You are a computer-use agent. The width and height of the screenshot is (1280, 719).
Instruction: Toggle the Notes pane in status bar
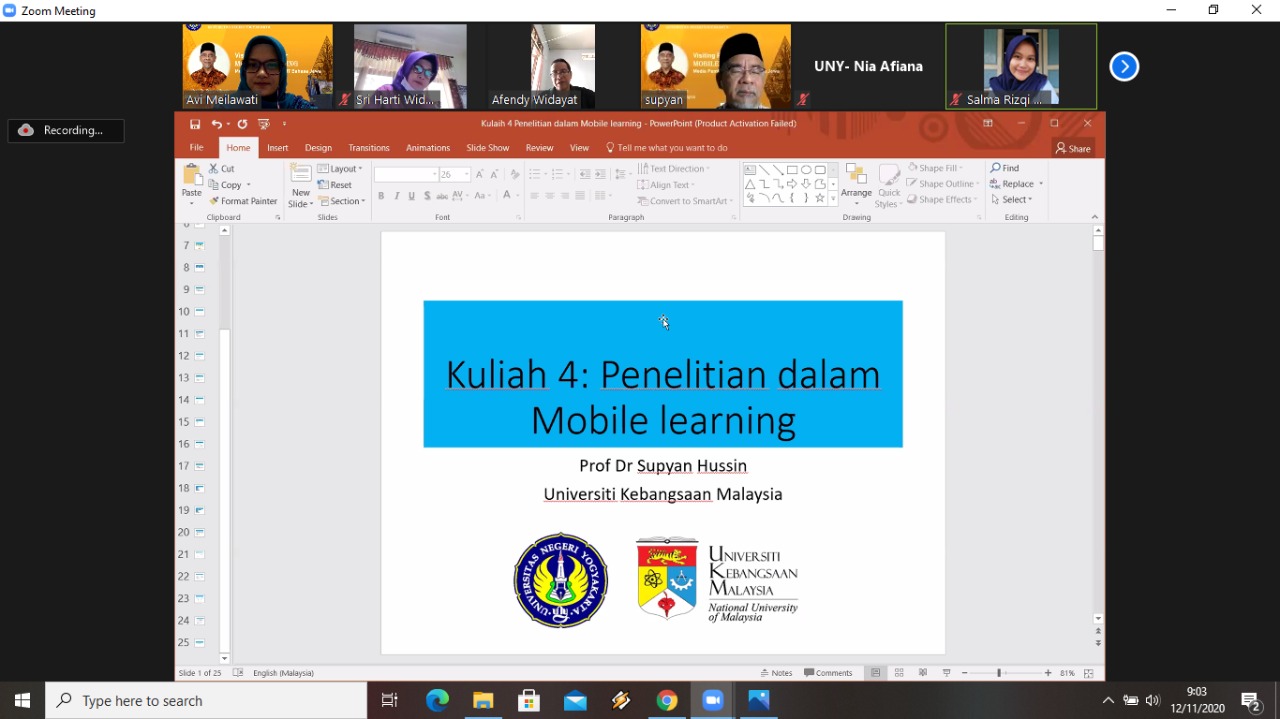[x=777, y=673]
